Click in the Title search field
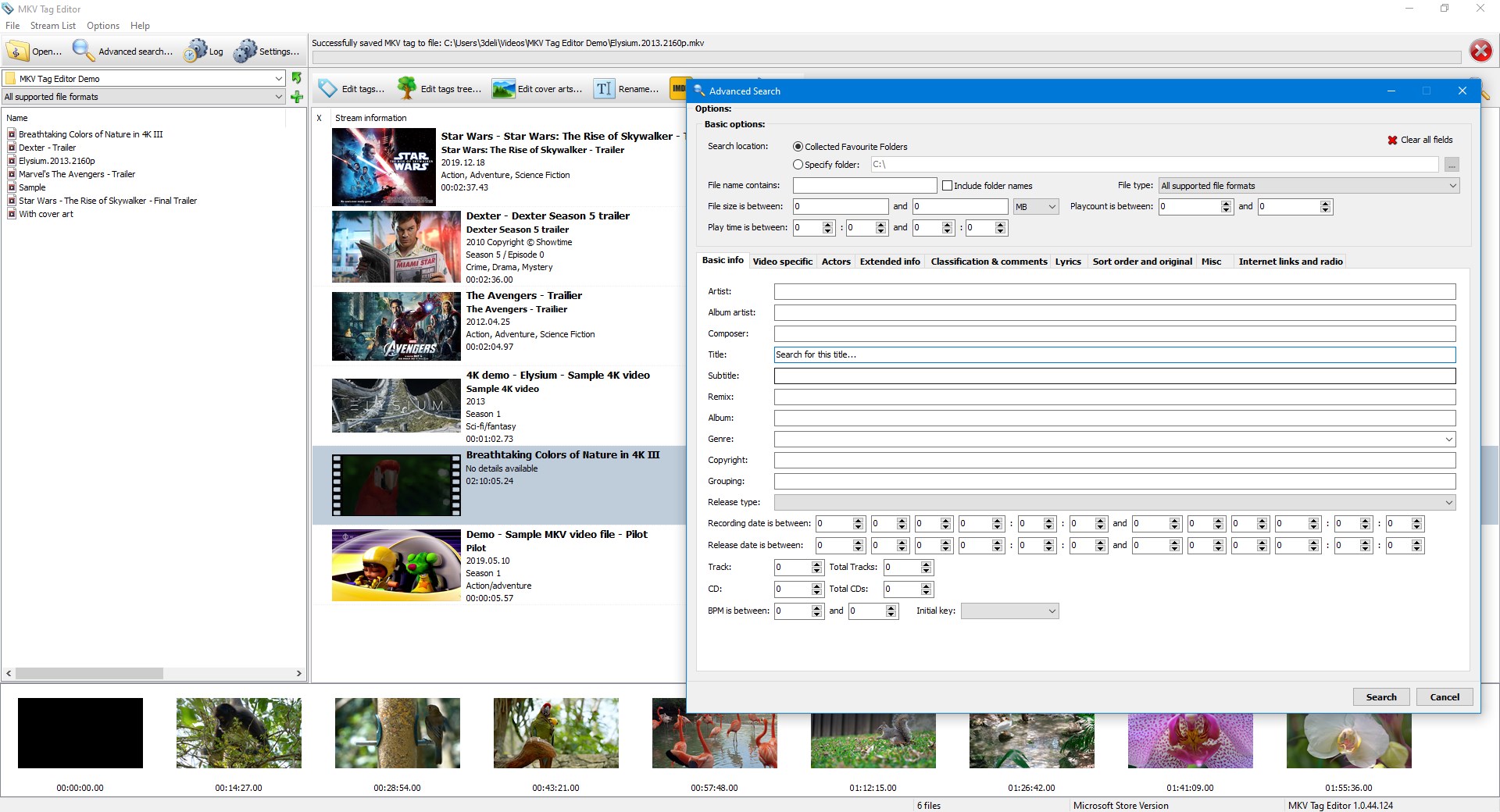1500x812 pixels. [x=1115, y=354]
